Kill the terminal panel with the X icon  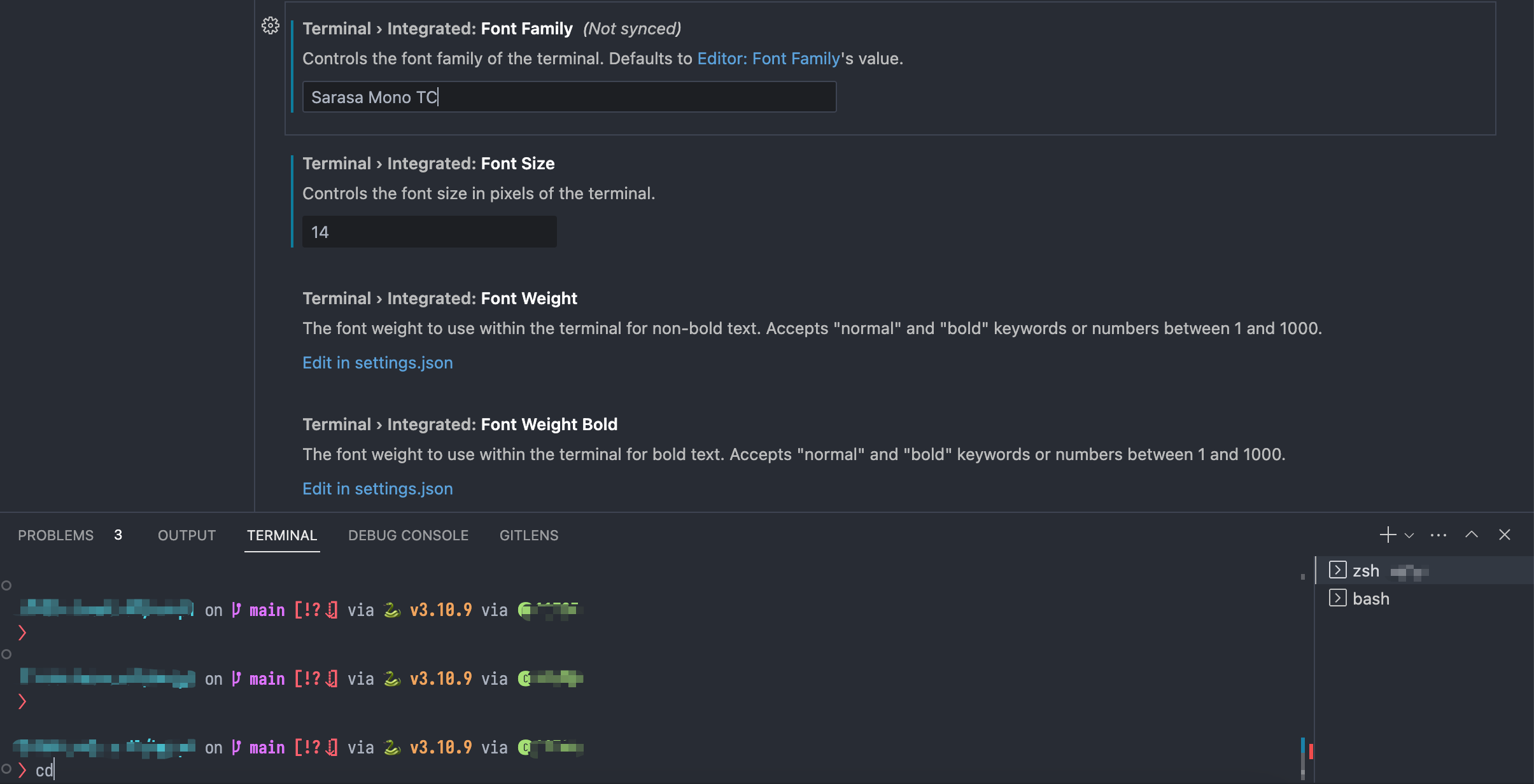point(1504,535)
